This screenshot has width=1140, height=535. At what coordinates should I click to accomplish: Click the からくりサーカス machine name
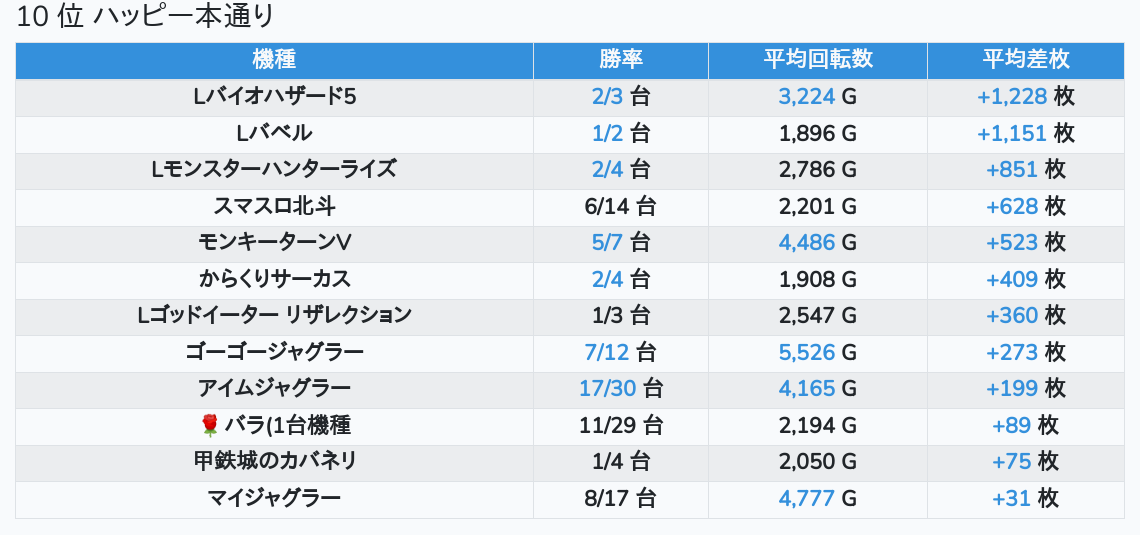pyautogui.click(x=274, y=278)
